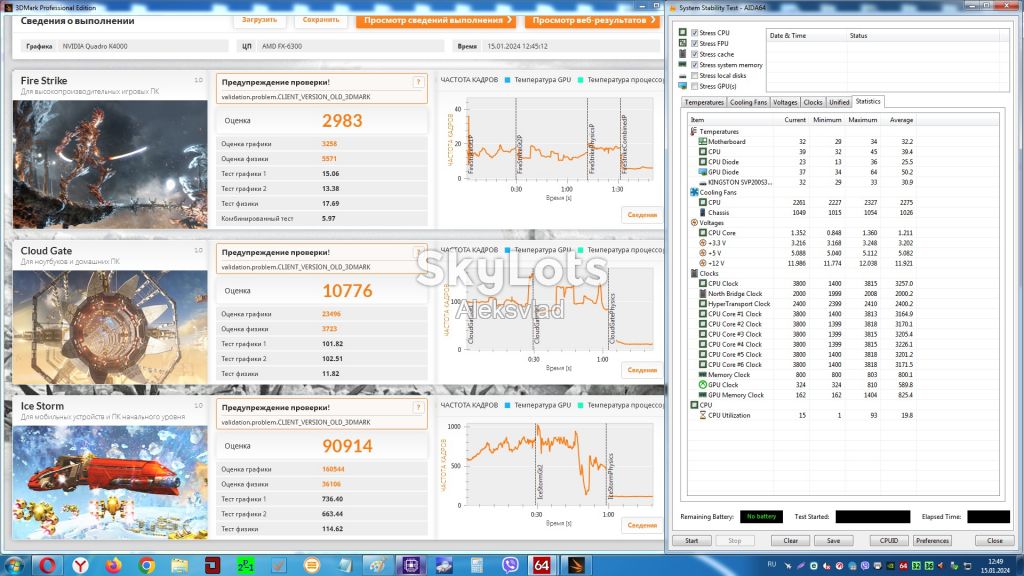Open the Paint palette taskbar icon
The image size is (1024, 576).
(x=377, y=565)
